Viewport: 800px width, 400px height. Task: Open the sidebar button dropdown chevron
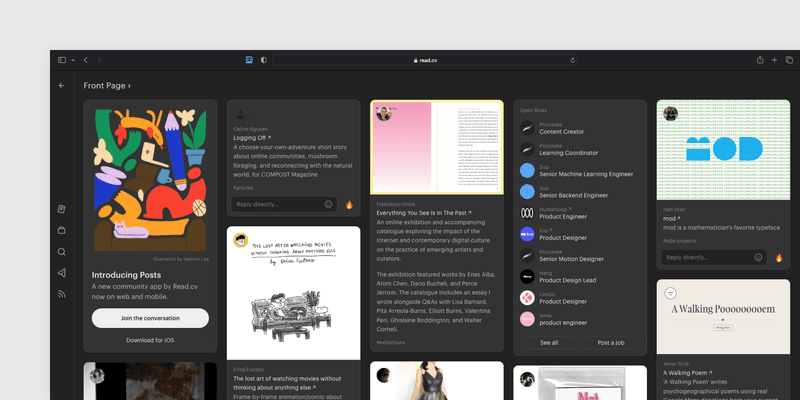(73, 60)
